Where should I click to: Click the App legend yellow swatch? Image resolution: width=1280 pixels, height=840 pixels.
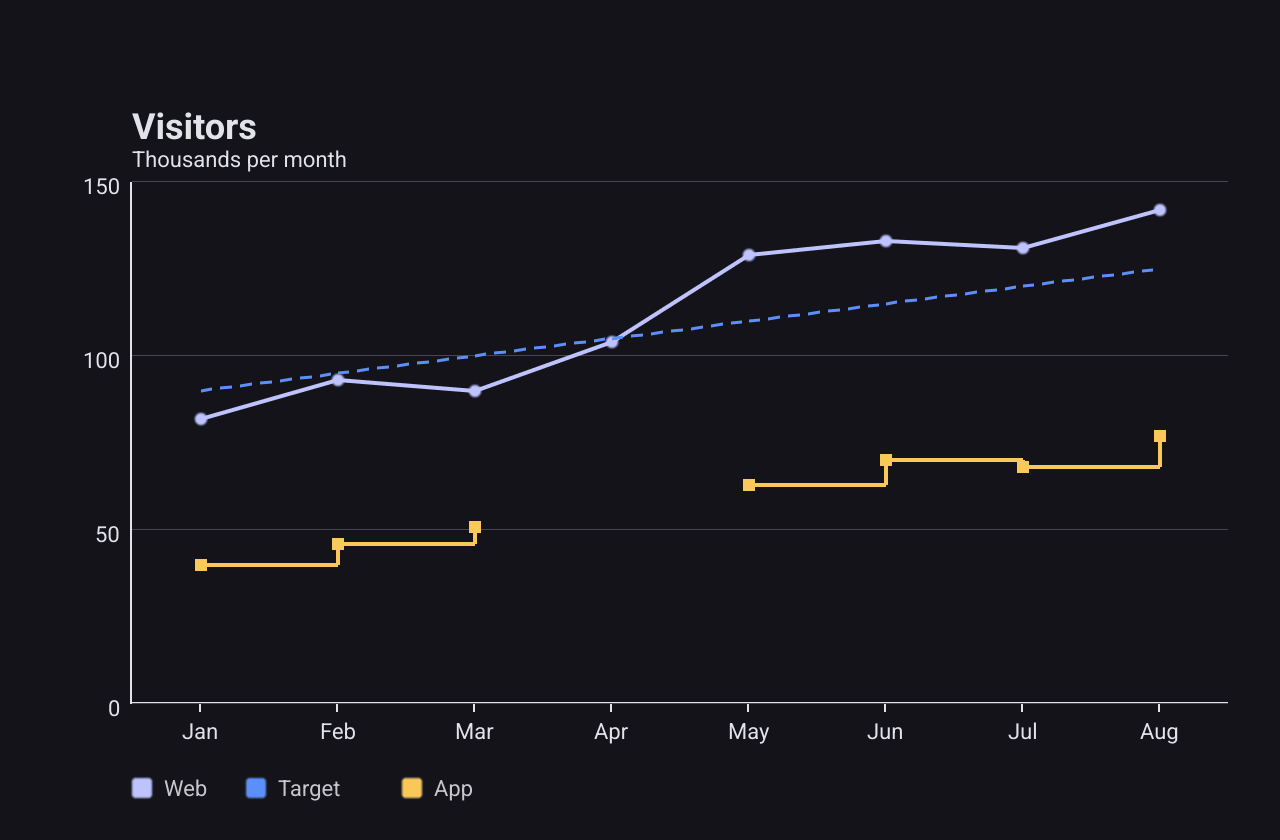pyautogui.click(x=412, y=788)
